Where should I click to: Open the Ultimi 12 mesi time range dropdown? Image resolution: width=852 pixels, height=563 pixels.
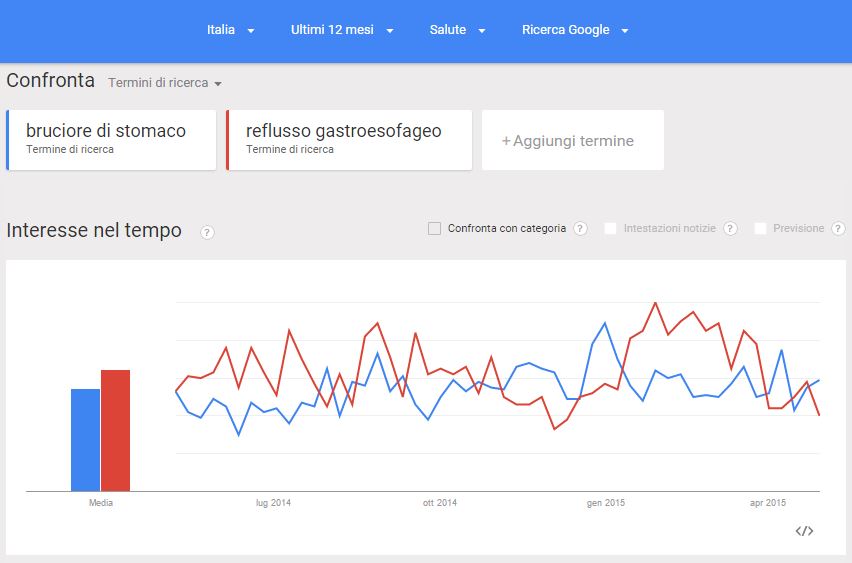click(342, 30)
